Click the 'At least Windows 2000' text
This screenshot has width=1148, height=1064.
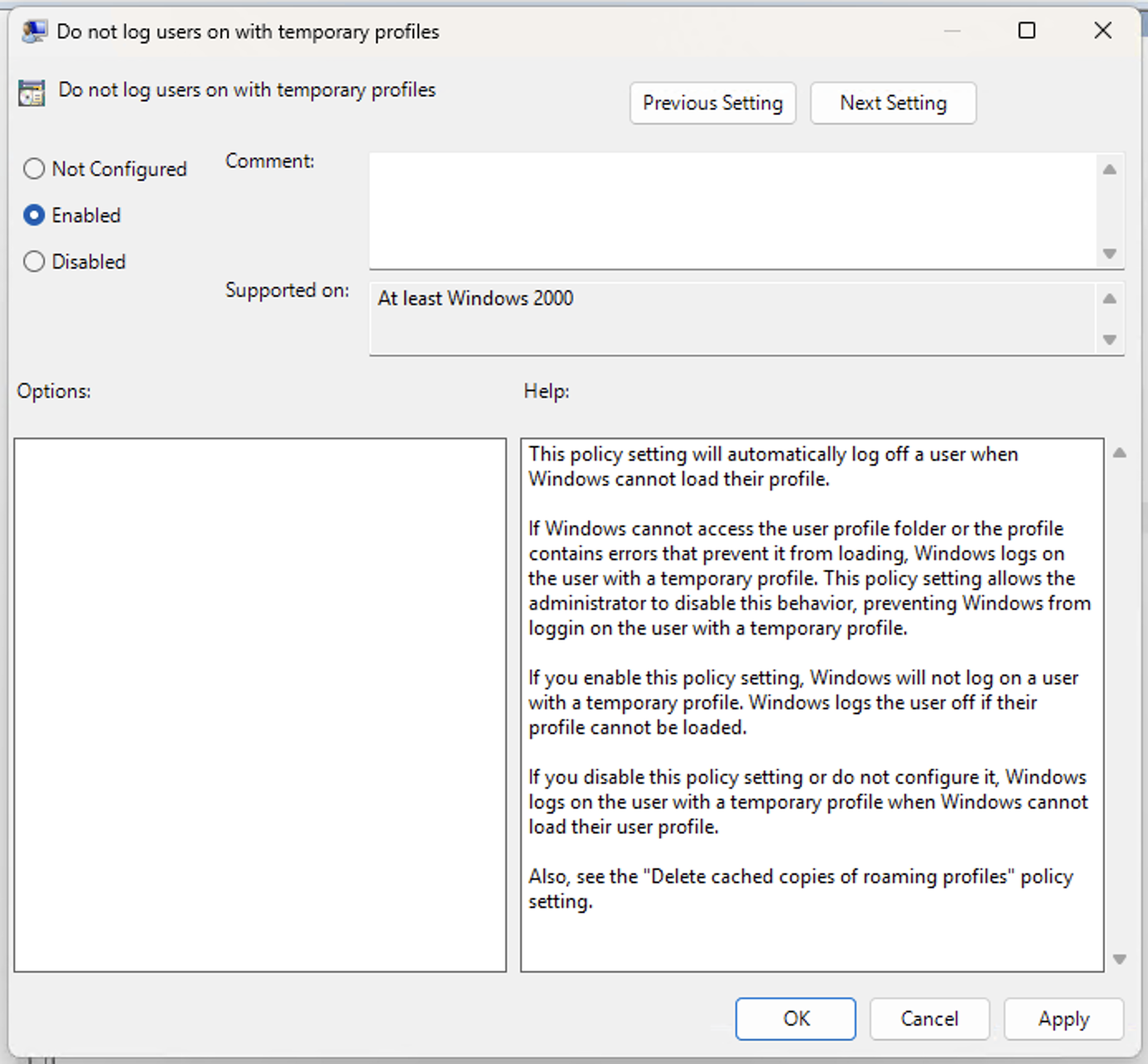[475, 298]
